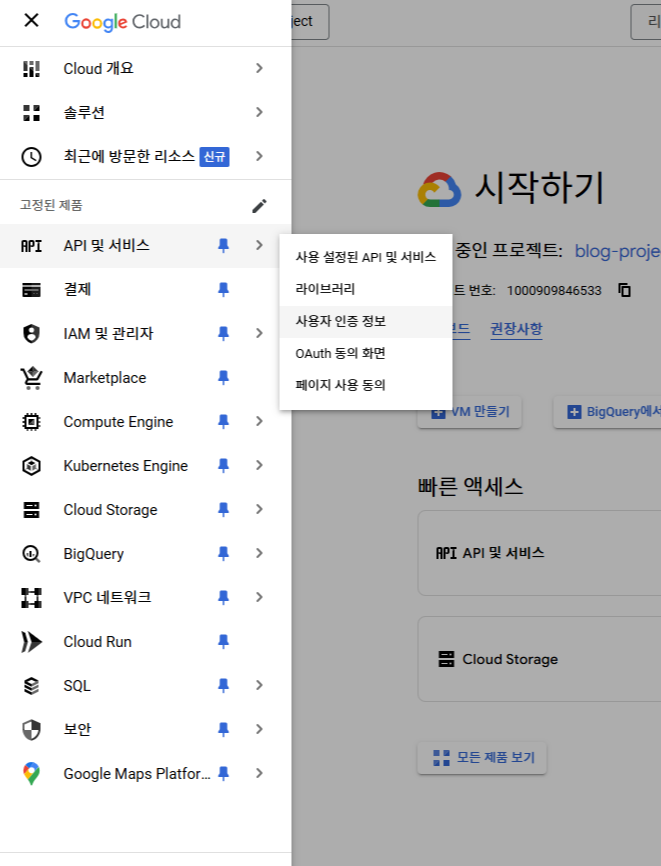Click the 신규 badge on recent resources
The image size is (661, 866).
[x=214, y=157]
